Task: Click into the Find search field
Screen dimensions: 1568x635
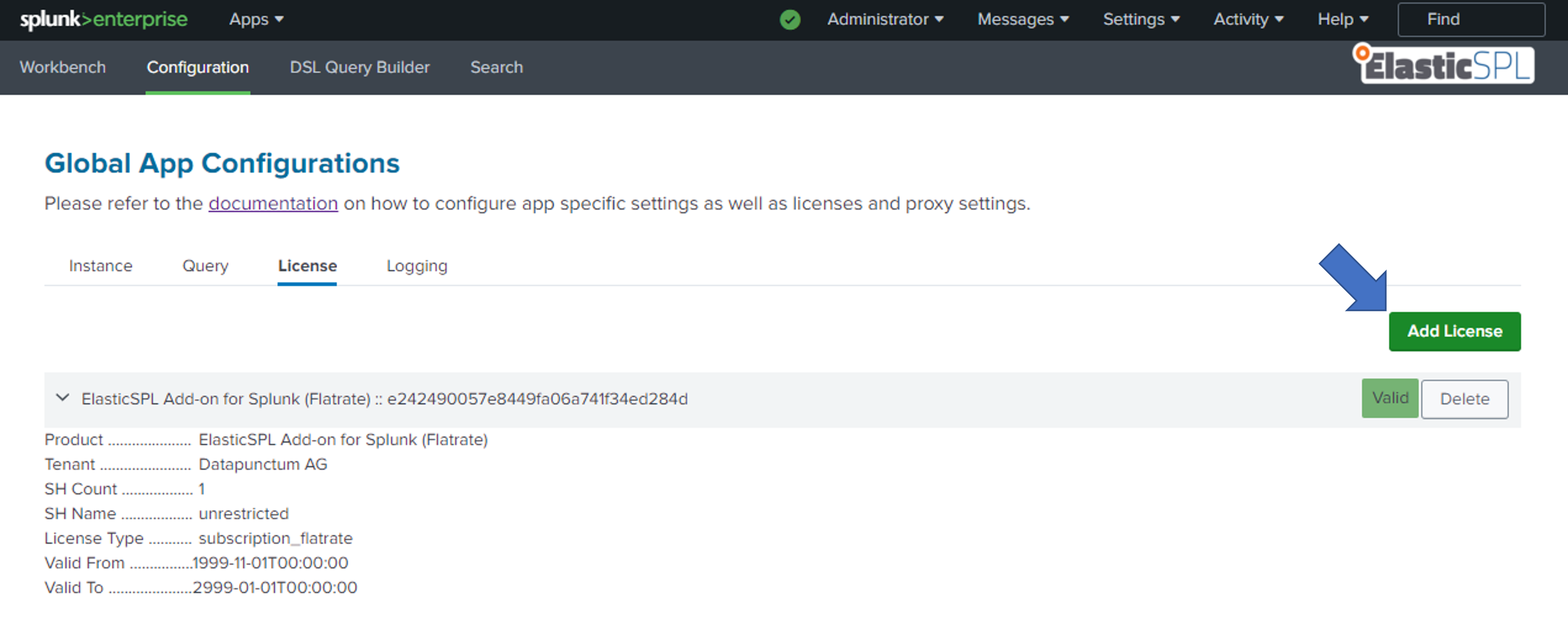Action: (1470, 19)
